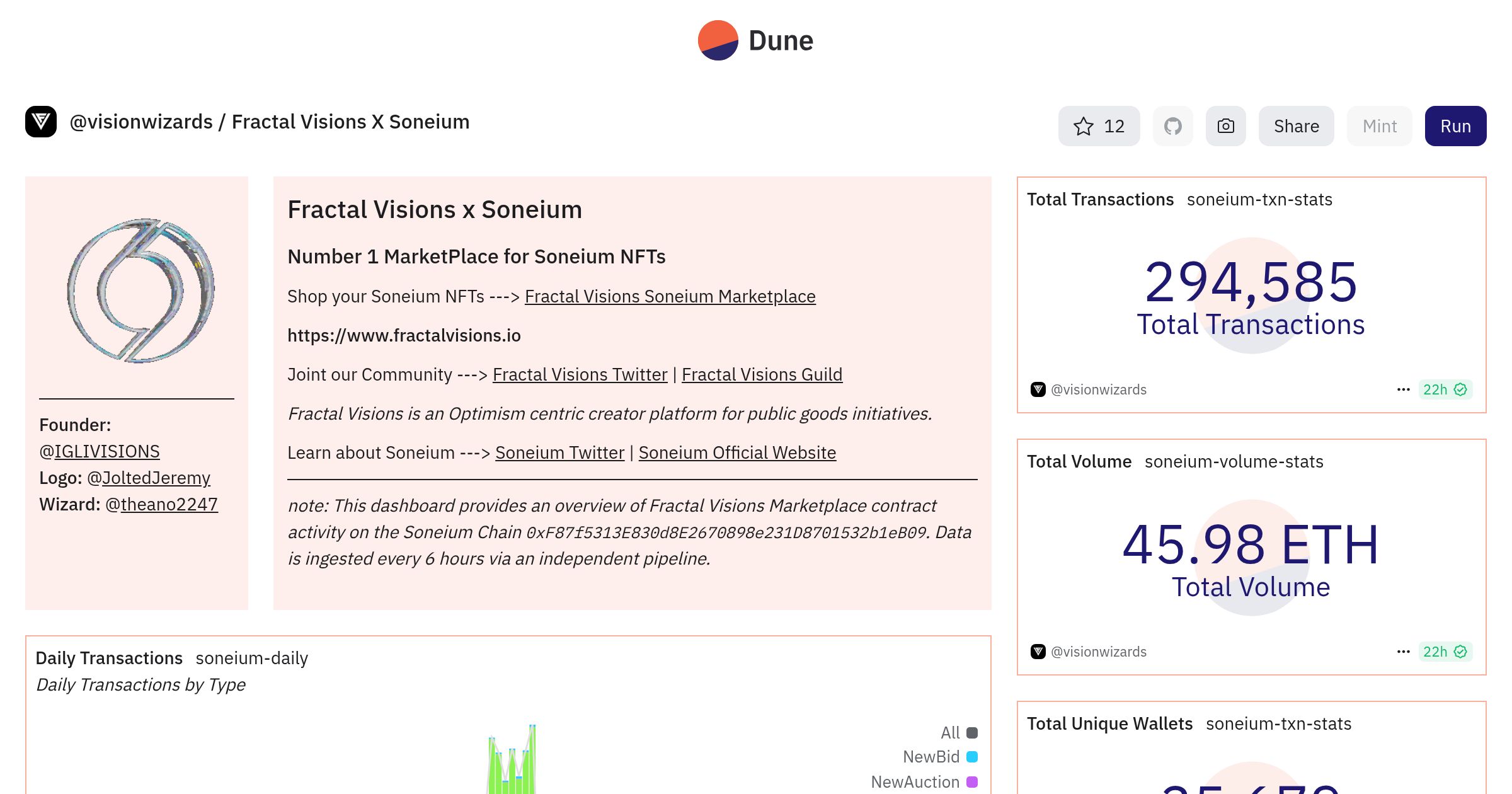Open soneium-daily query link

click(251, 658)
